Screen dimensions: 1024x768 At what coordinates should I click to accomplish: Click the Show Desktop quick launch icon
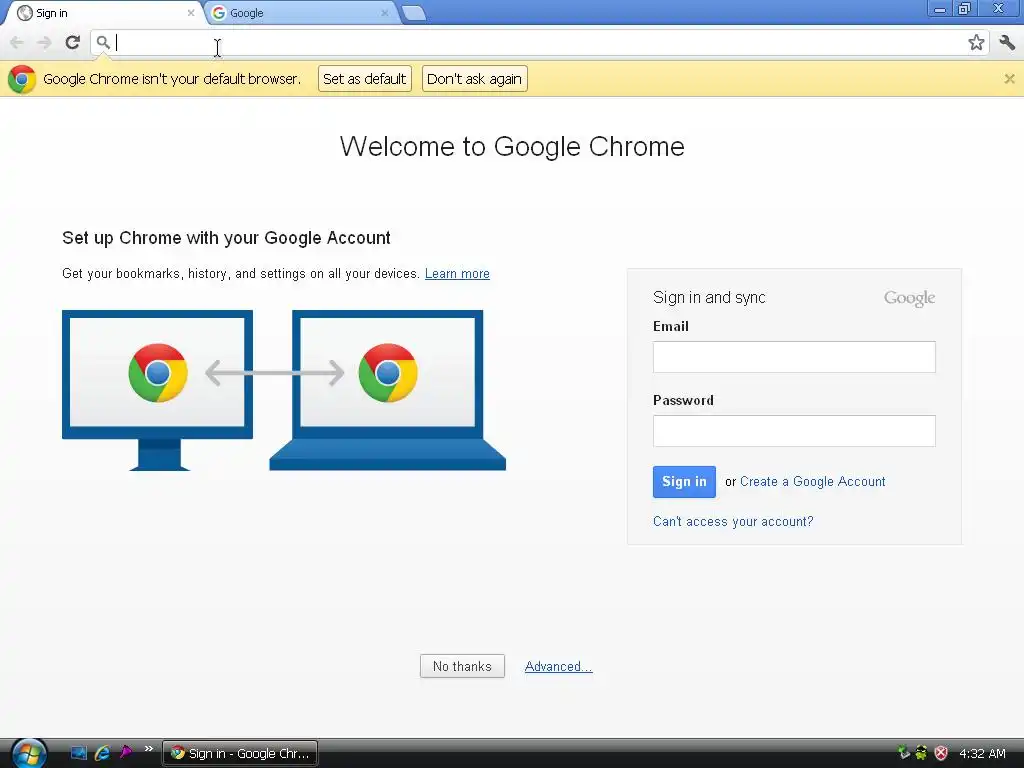[x=78, y=753]
